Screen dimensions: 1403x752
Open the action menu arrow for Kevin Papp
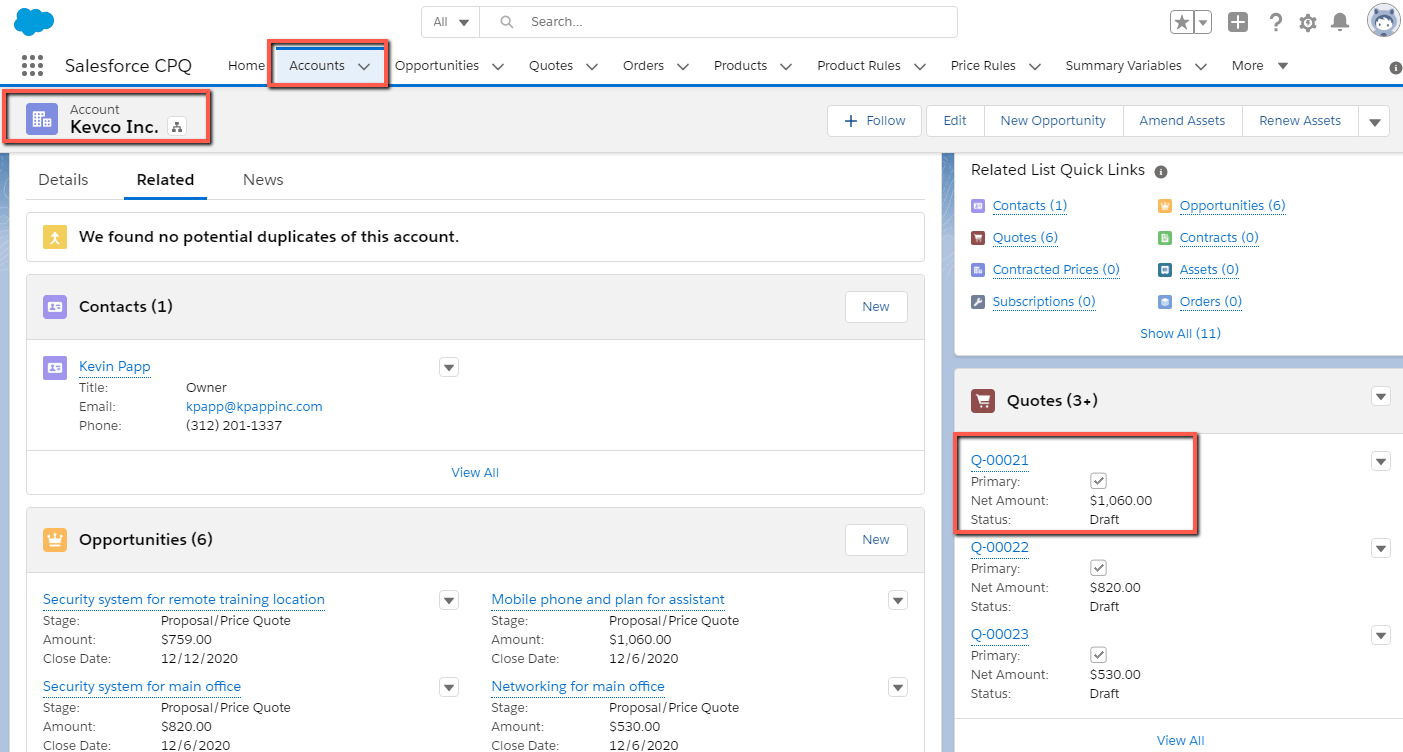[449, 367]
